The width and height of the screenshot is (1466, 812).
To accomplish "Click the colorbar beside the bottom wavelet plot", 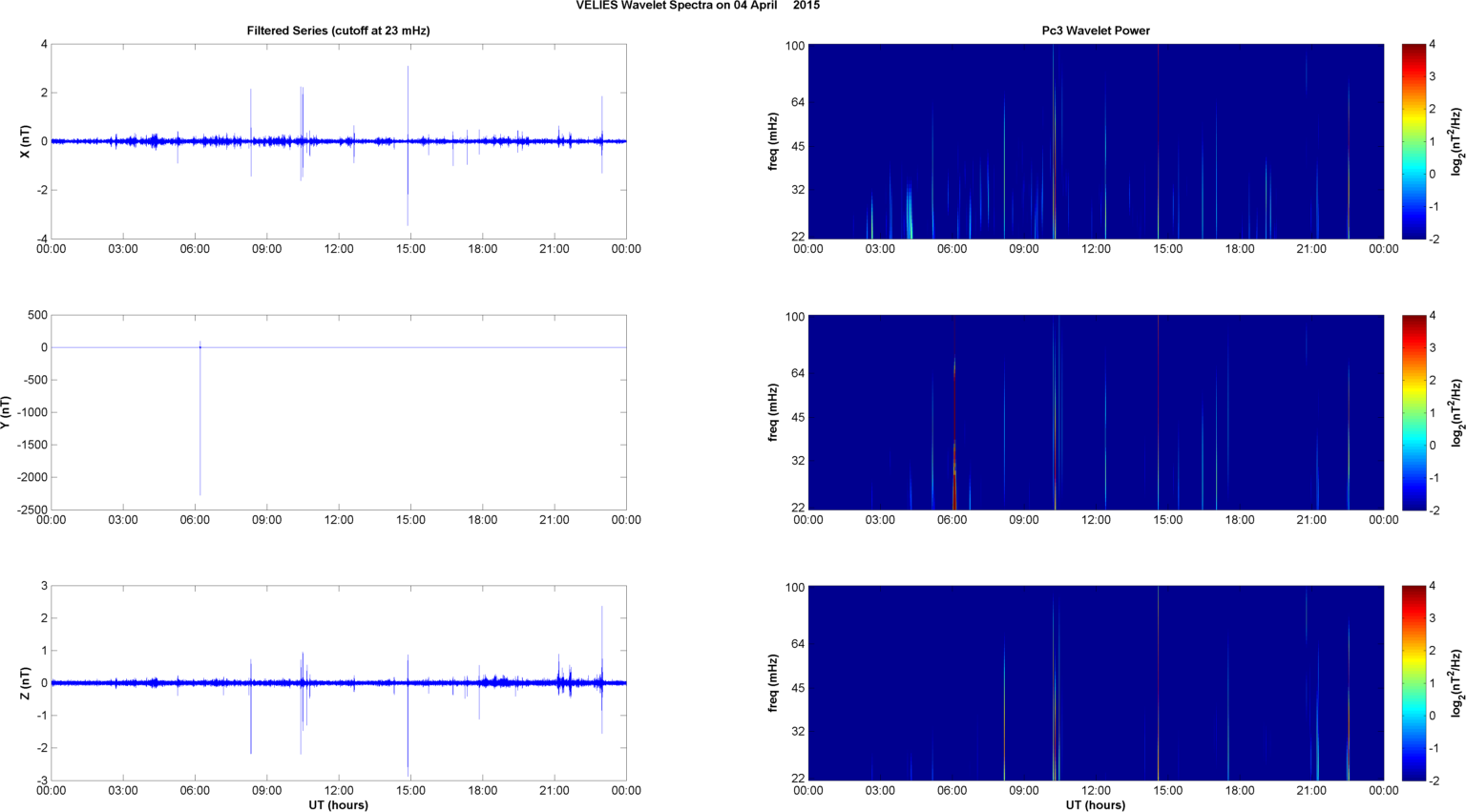I will 1414,683.
